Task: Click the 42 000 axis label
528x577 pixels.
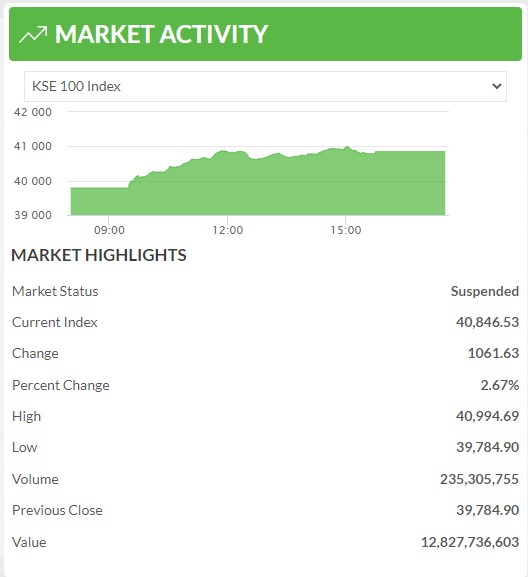Action: tap(33, 112)
